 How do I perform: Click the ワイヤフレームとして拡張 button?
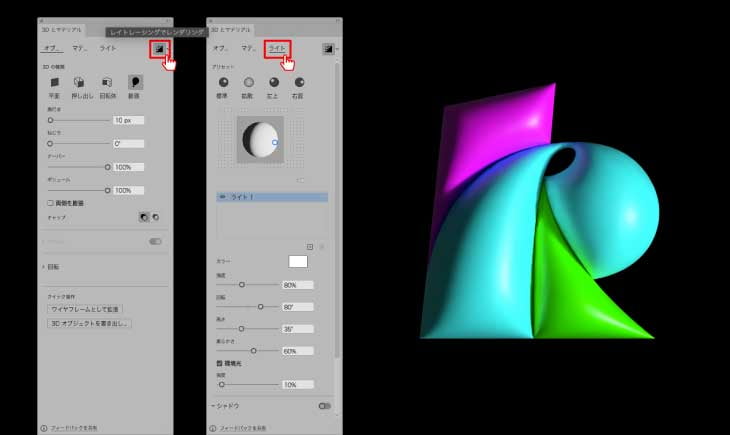[x=89, y=309]
